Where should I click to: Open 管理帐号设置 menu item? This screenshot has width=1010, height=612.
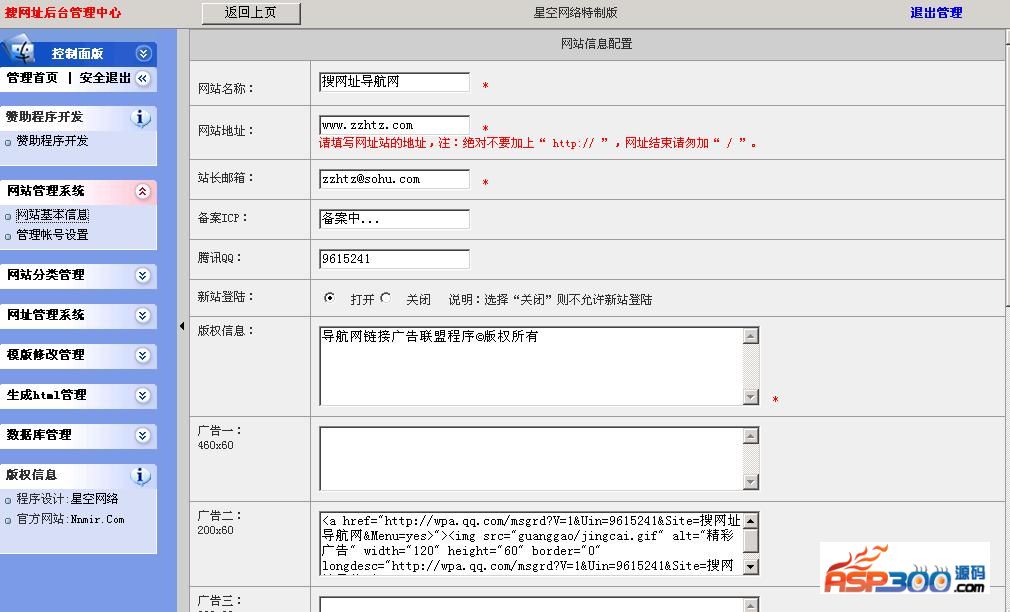click(52, 234)
